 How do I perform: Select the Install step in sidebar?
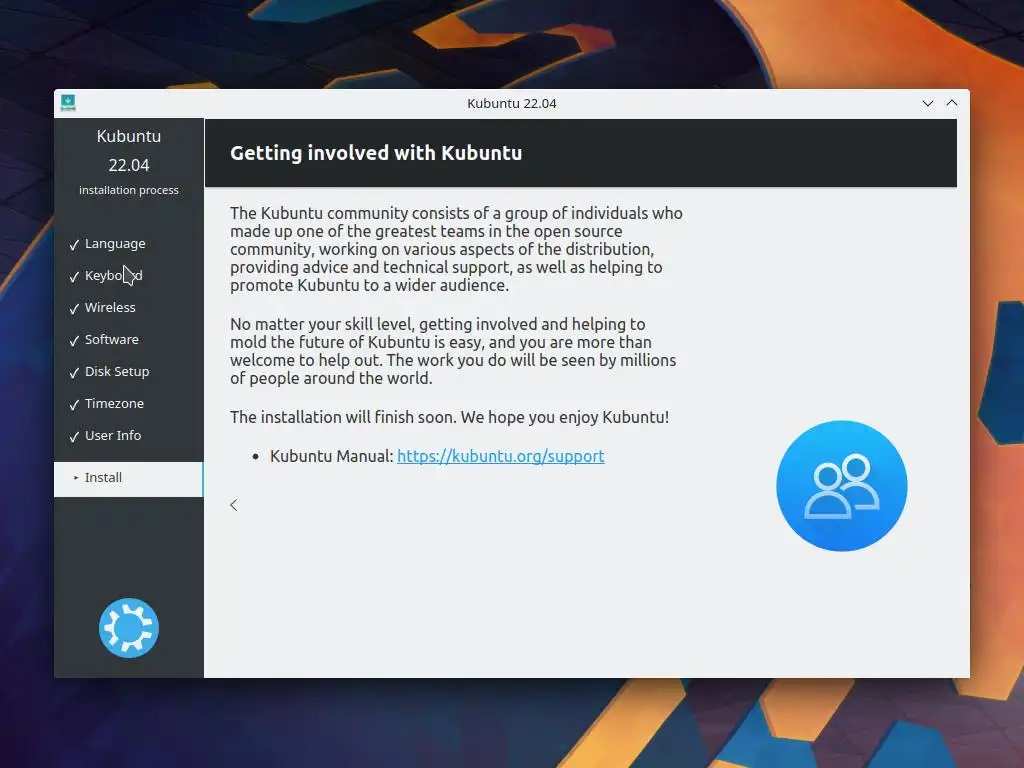[x=129, y=479]
